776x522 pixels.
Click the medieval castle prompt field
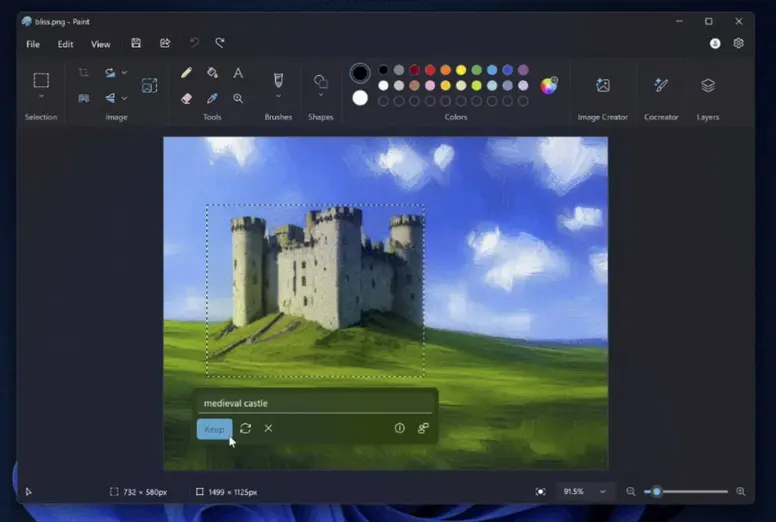pos(314,403)
